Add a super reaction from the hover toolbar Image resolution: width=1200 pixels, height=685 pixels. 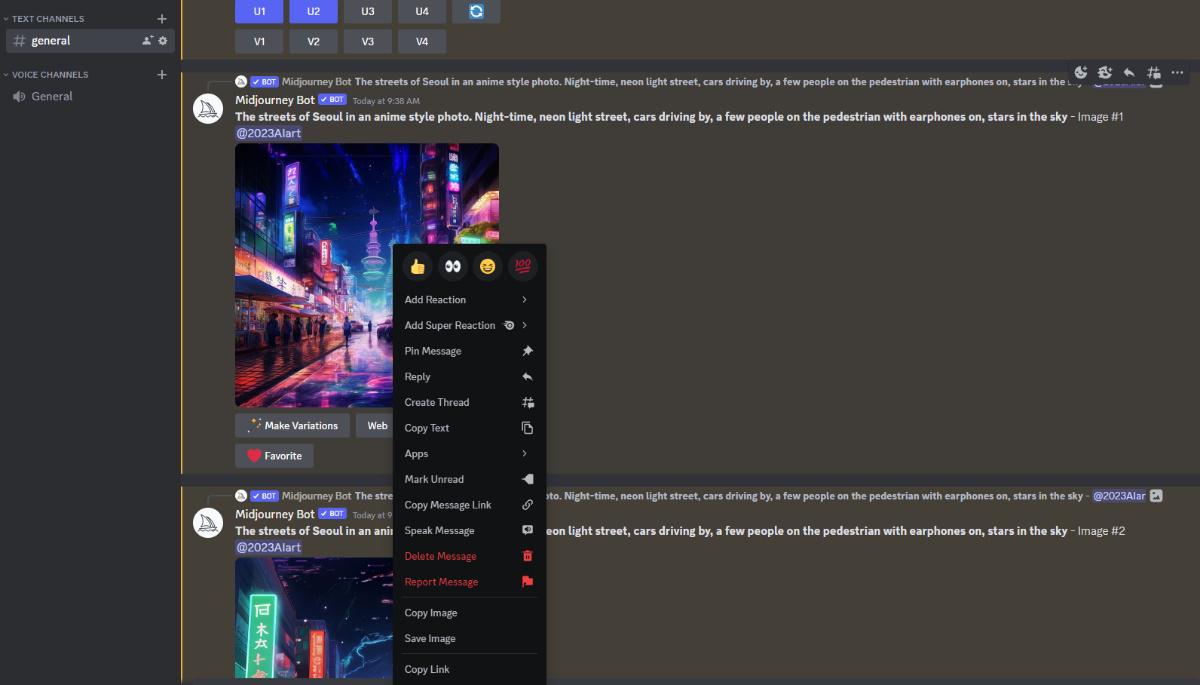[x=1105, y=72]
